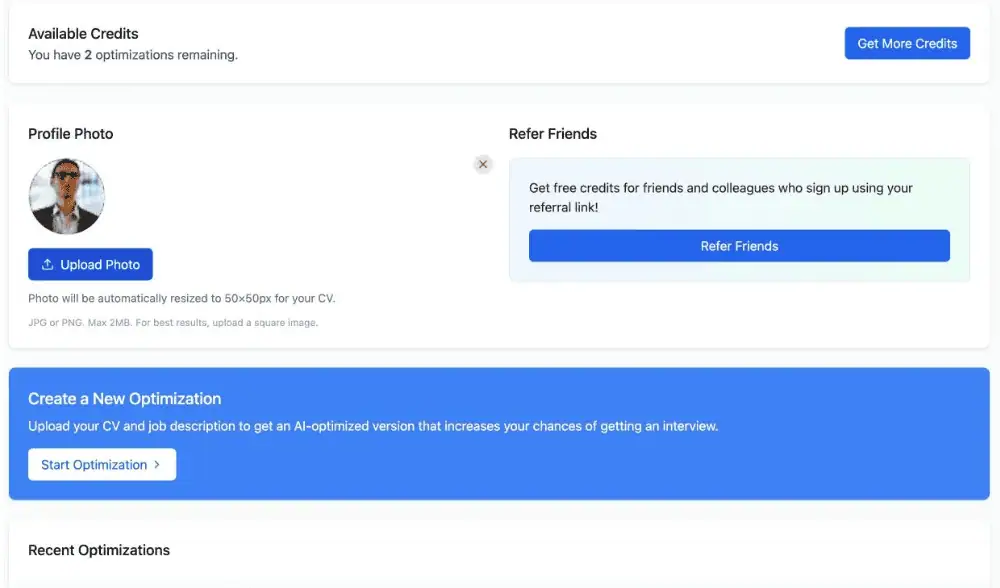Click the chevron arrow beside Start Optimization
Viewport: 1000px width, 588px height.
point(157,465)
